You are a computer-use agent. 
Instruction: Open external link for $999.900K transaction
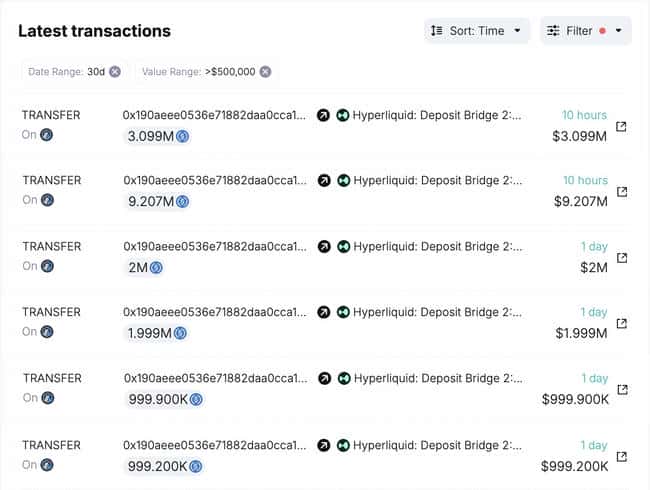pos(622,390)
